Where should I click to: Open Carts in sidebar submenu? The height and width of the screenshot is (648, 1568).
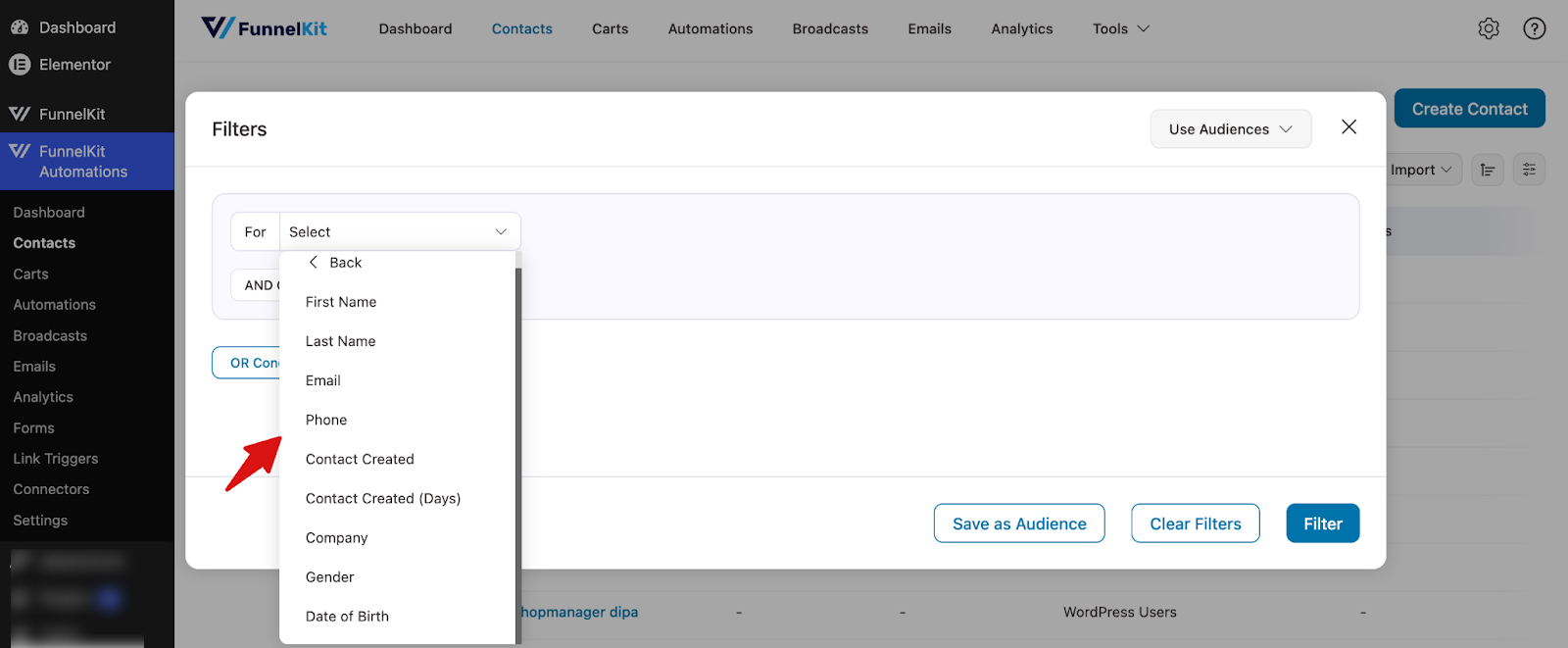(30, 274)
